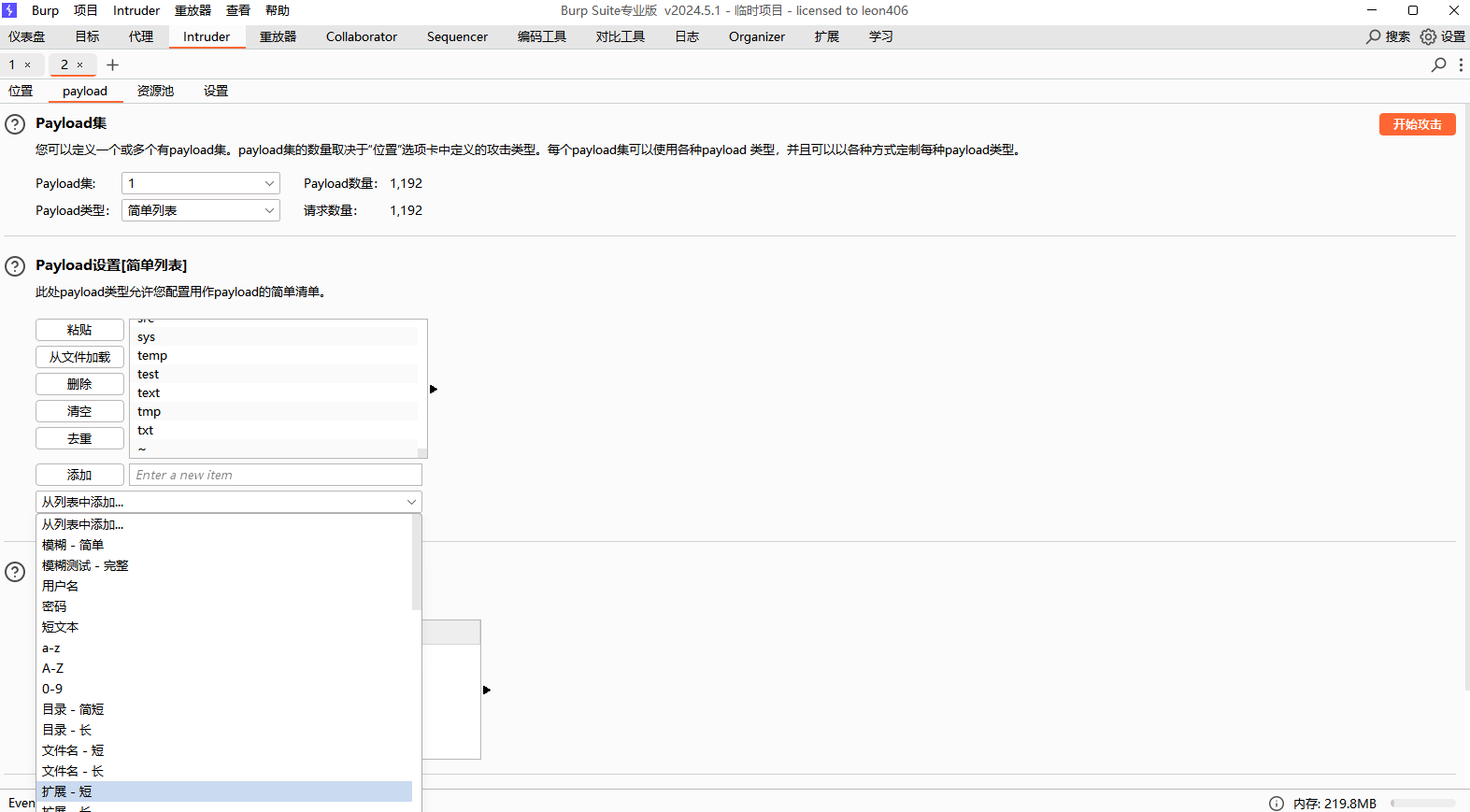Open the Collaborator main tab
Viewport: 1470px width, 812px height.
pos(361,36)
